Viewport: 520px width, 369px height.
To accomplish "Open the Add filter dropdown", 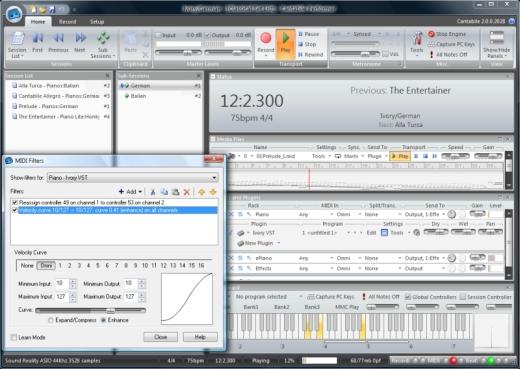I will (x=131, y=192).
